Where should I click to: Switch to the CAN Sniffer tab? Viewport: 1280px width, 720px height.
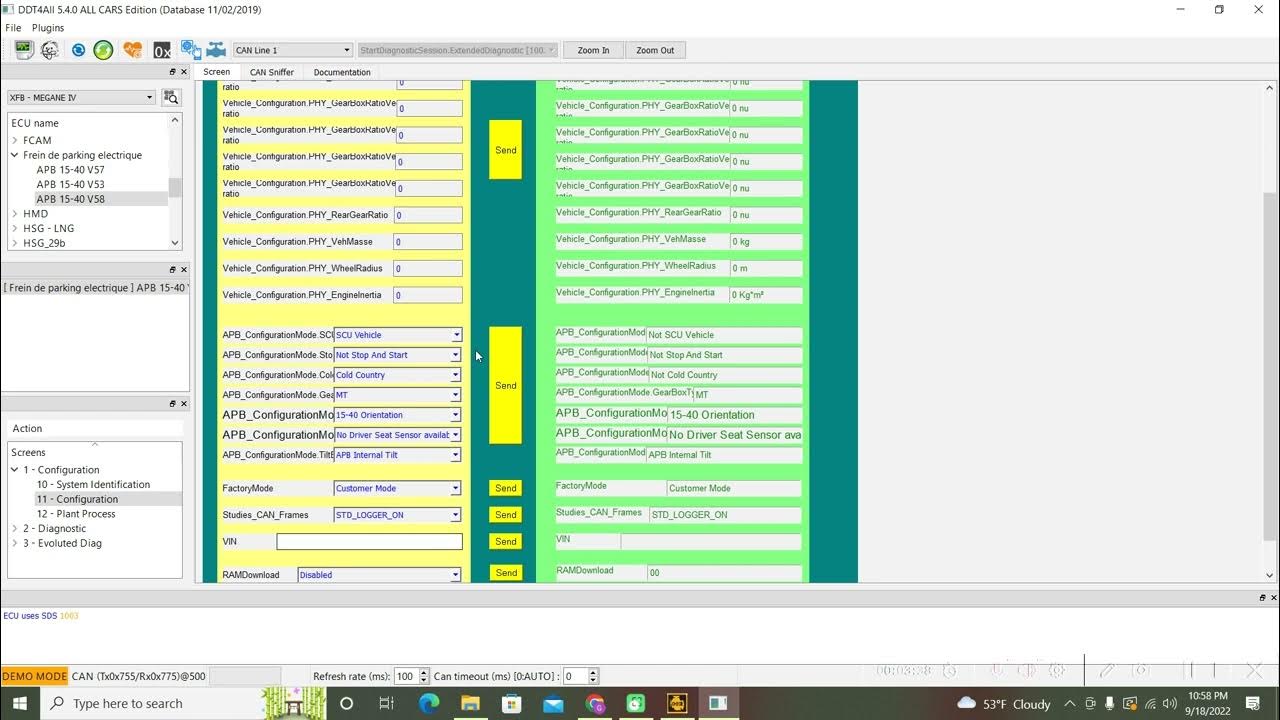272,72
